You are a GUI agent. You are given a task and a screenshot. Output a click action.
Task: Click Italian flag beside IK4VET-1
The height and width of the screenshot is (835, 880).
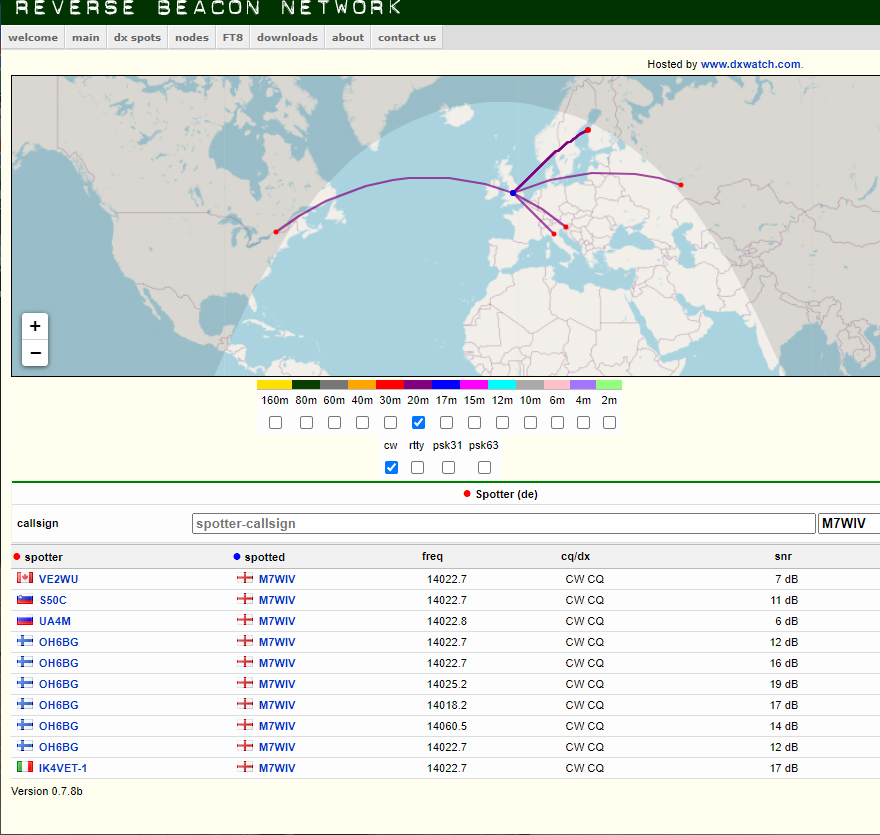click(25, 767)
